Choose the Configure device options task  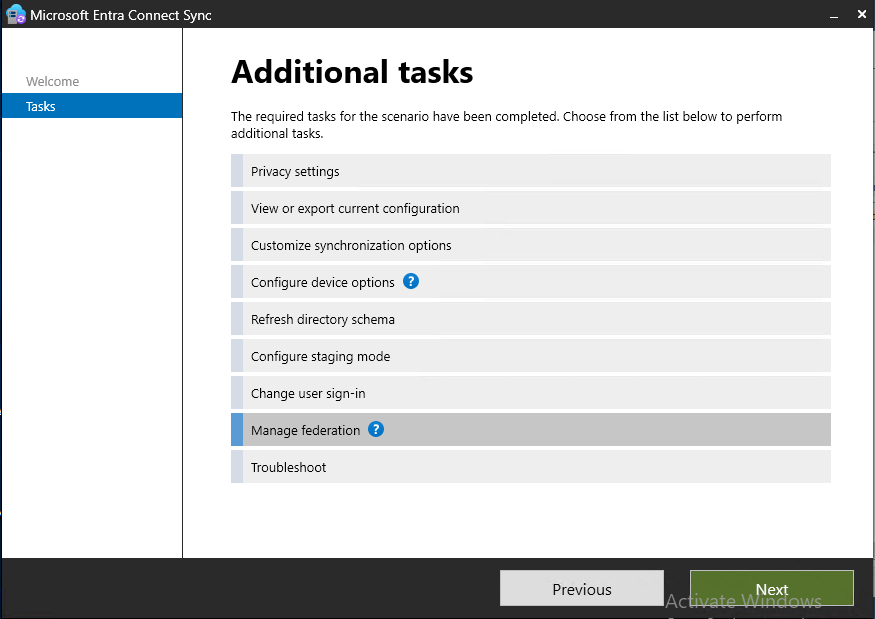coord(322,283)
